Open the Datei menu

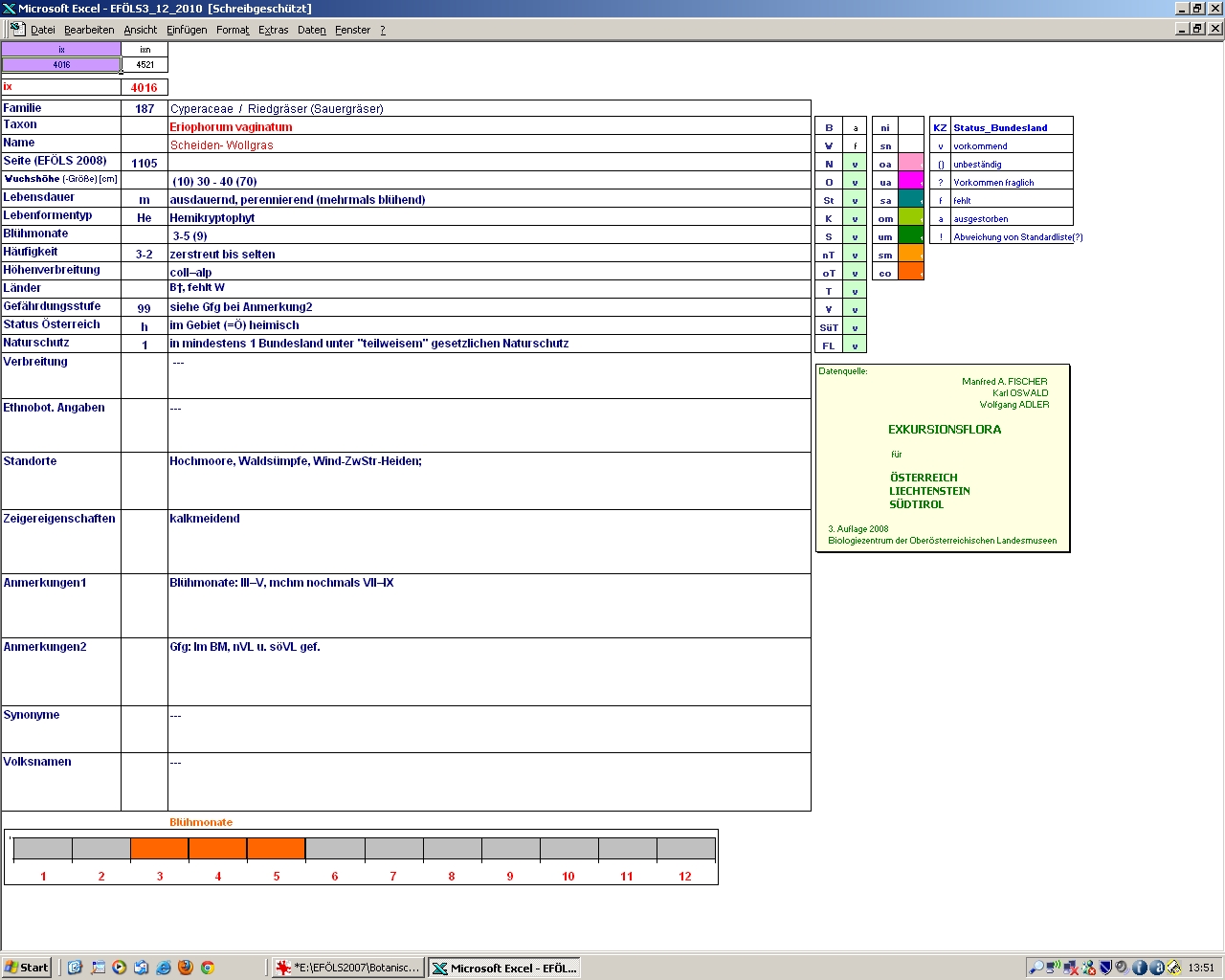[x=43, y=30]
